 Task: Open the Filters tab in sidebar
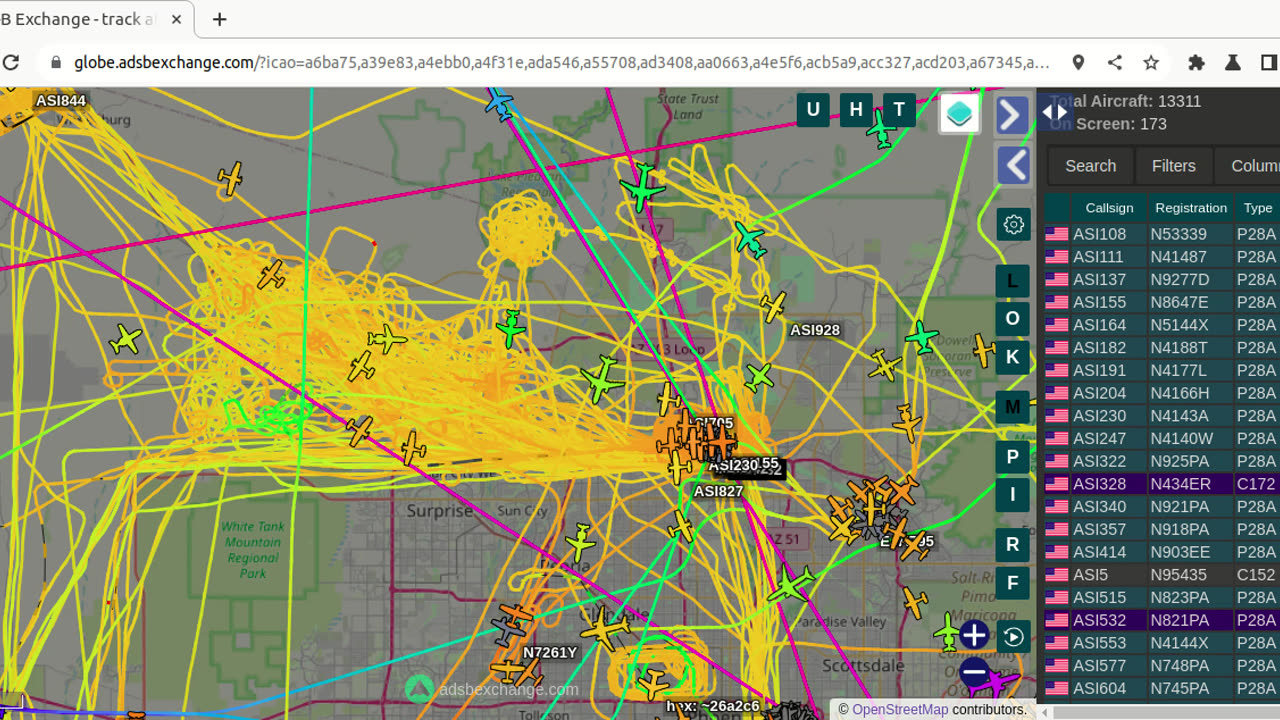1173,166
